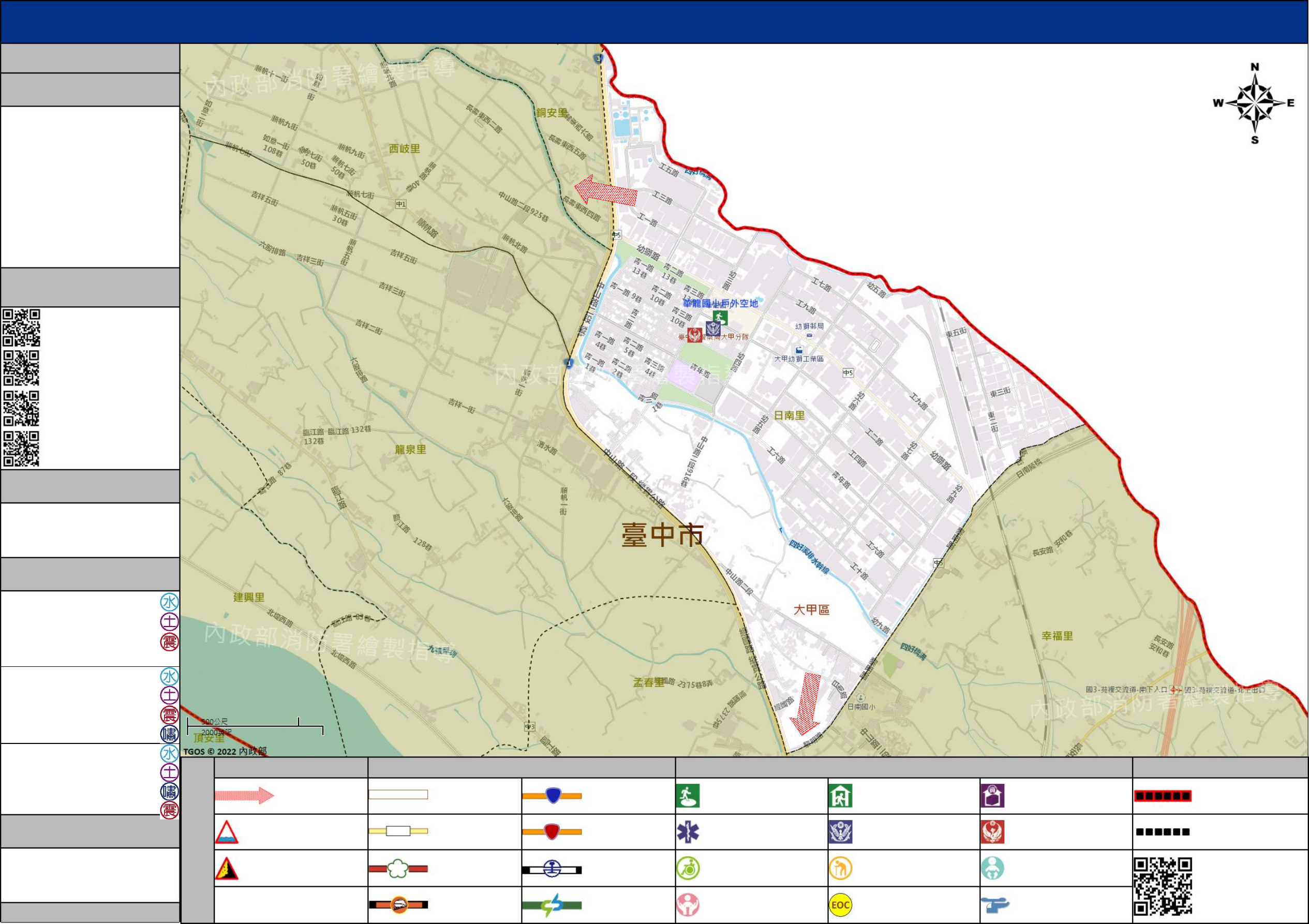
Task: Click the 華龍國小戶外空地 shelter label
Action: [x=721, y=303]
